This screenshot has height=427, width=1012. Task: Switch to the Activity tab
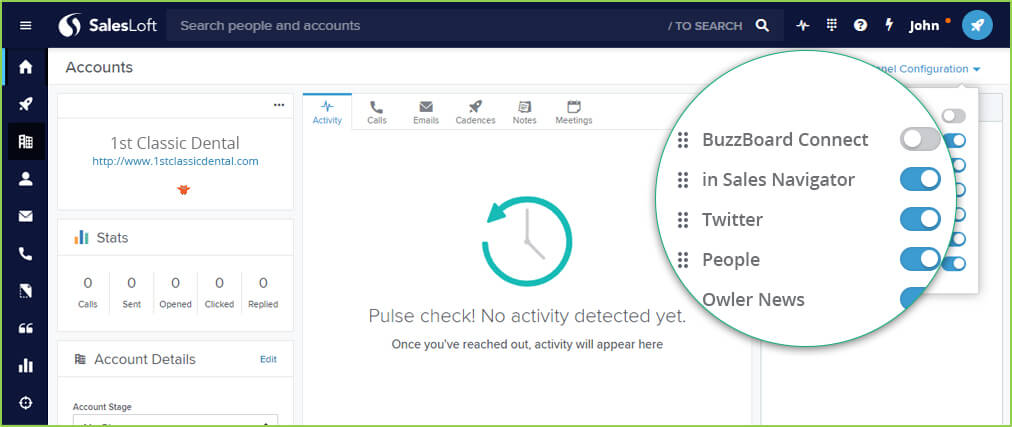327,112
